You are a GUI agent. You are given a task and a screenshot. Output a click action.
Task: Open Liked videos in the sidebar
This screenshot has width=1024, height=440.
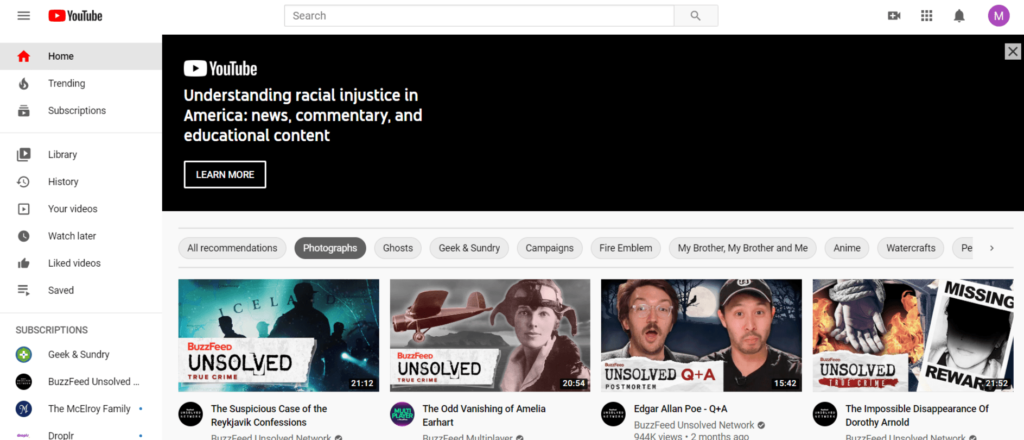tap(74, 263)
